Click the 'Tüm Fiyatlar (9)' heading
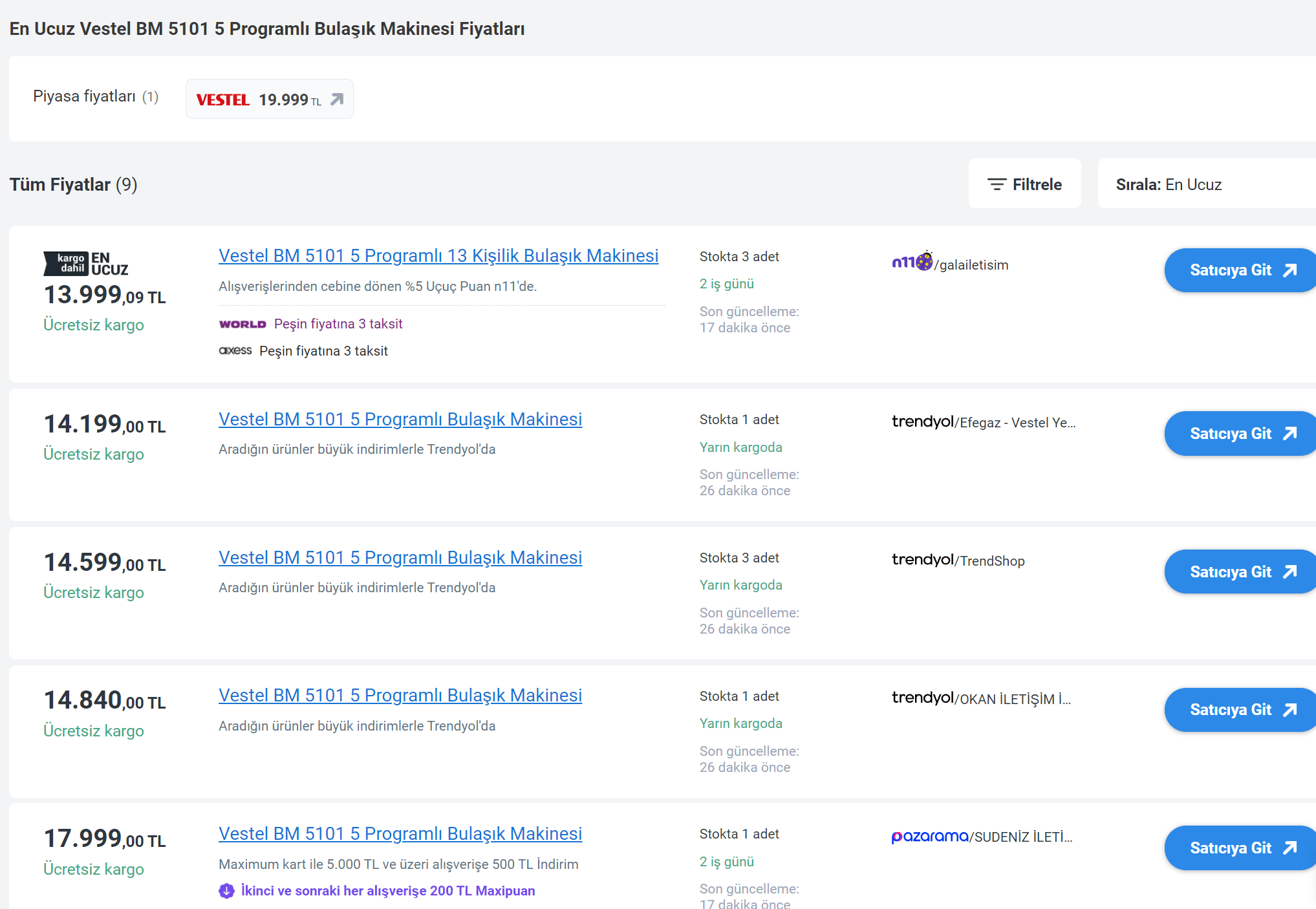This screenshot has width=1316, height=909. 74,185
